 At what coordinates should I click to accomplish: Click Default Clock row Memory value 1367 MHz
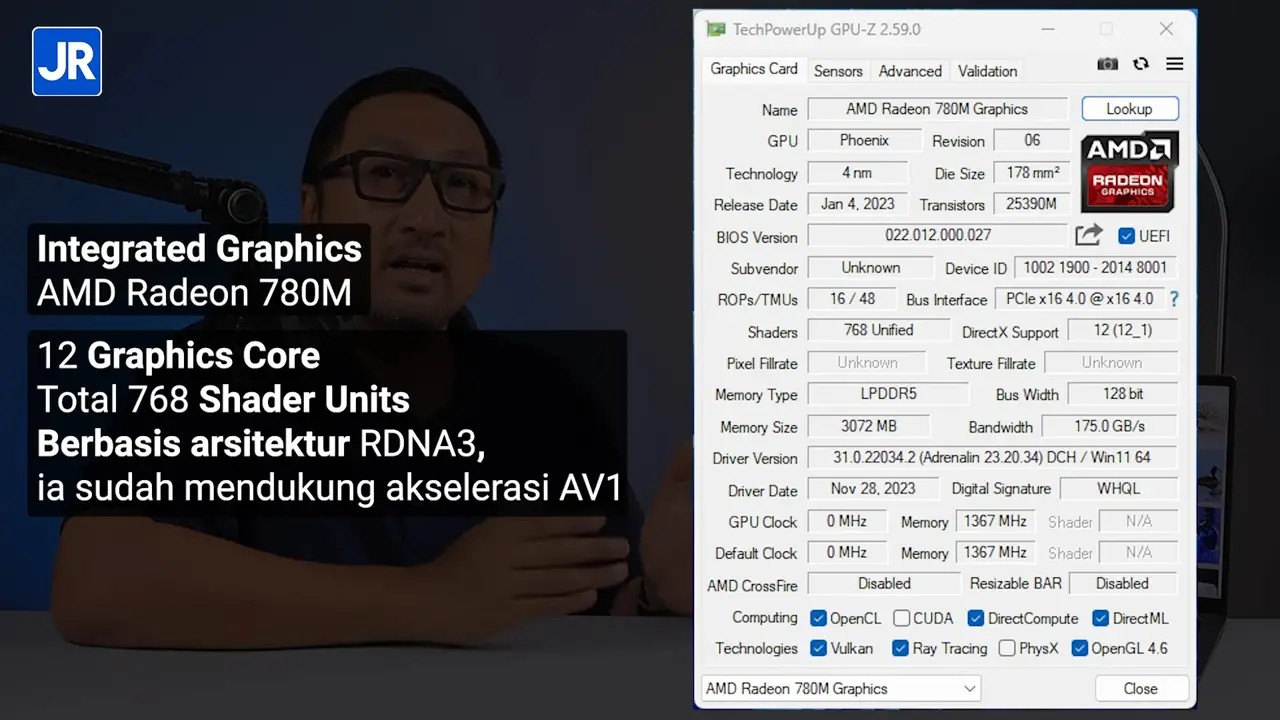(994, 552)
